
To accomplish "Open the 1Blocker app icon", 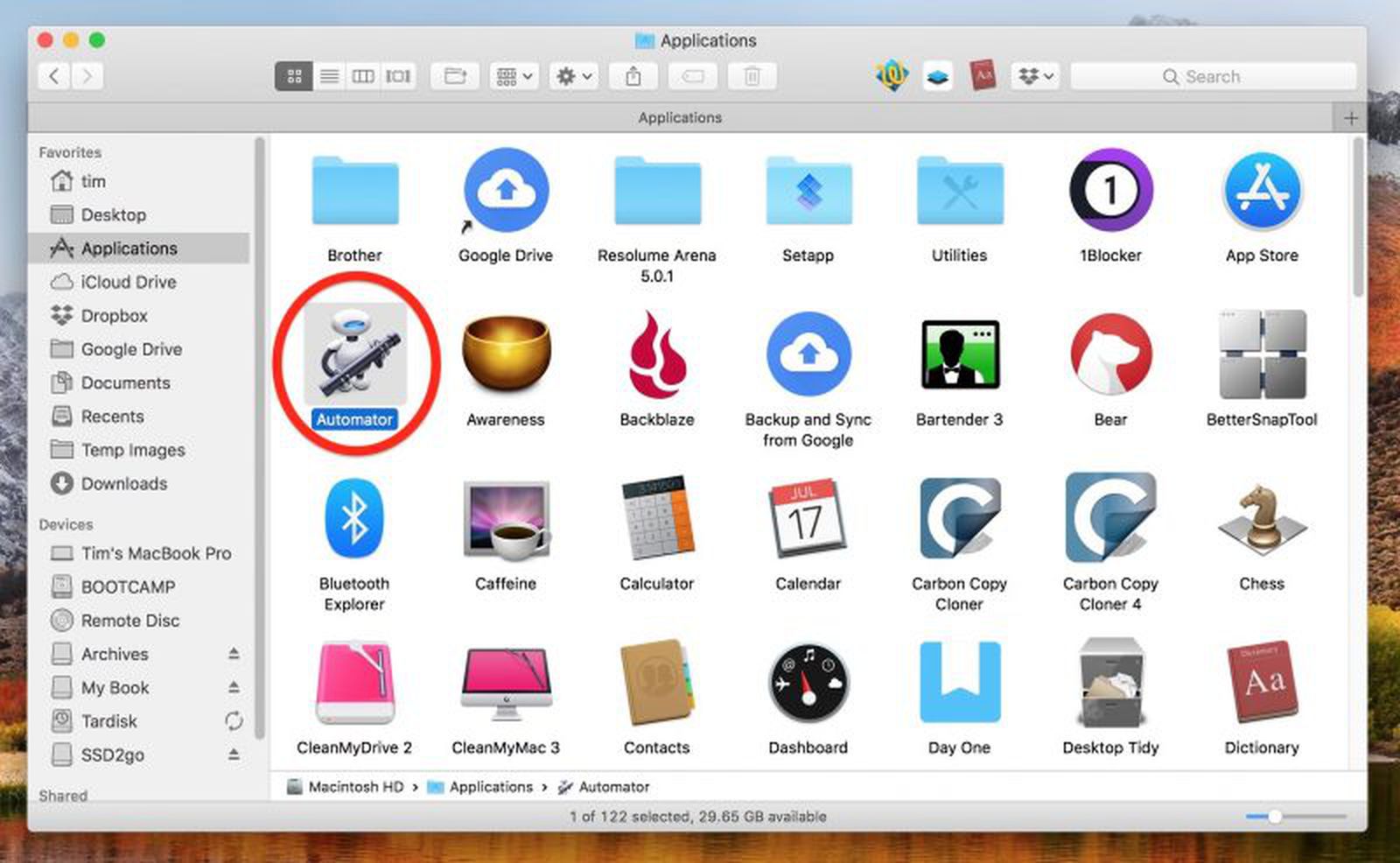I will (1110, 191).
